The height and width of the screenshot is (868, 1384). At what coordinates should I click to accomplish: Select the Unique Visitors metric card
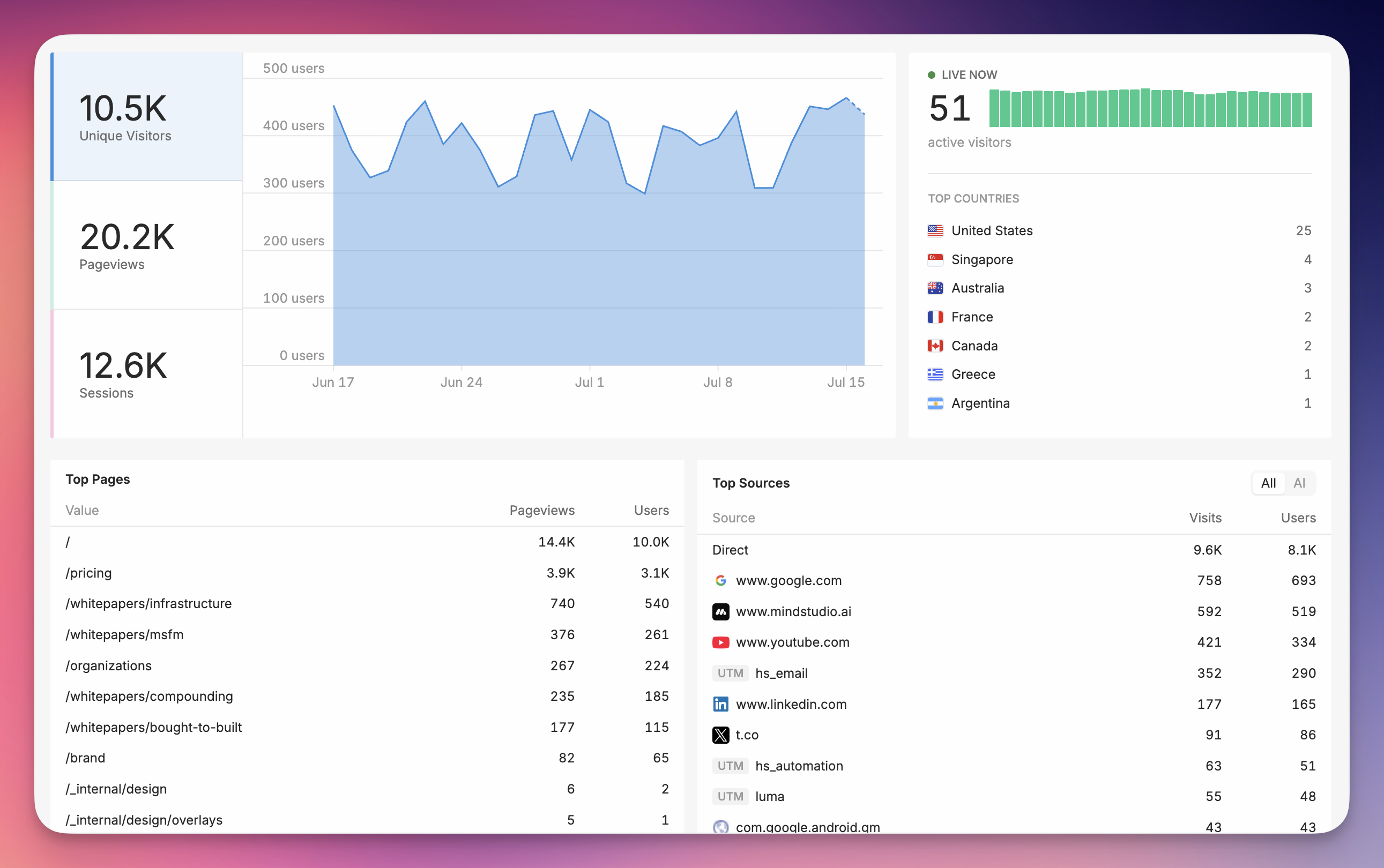point(147,117)
